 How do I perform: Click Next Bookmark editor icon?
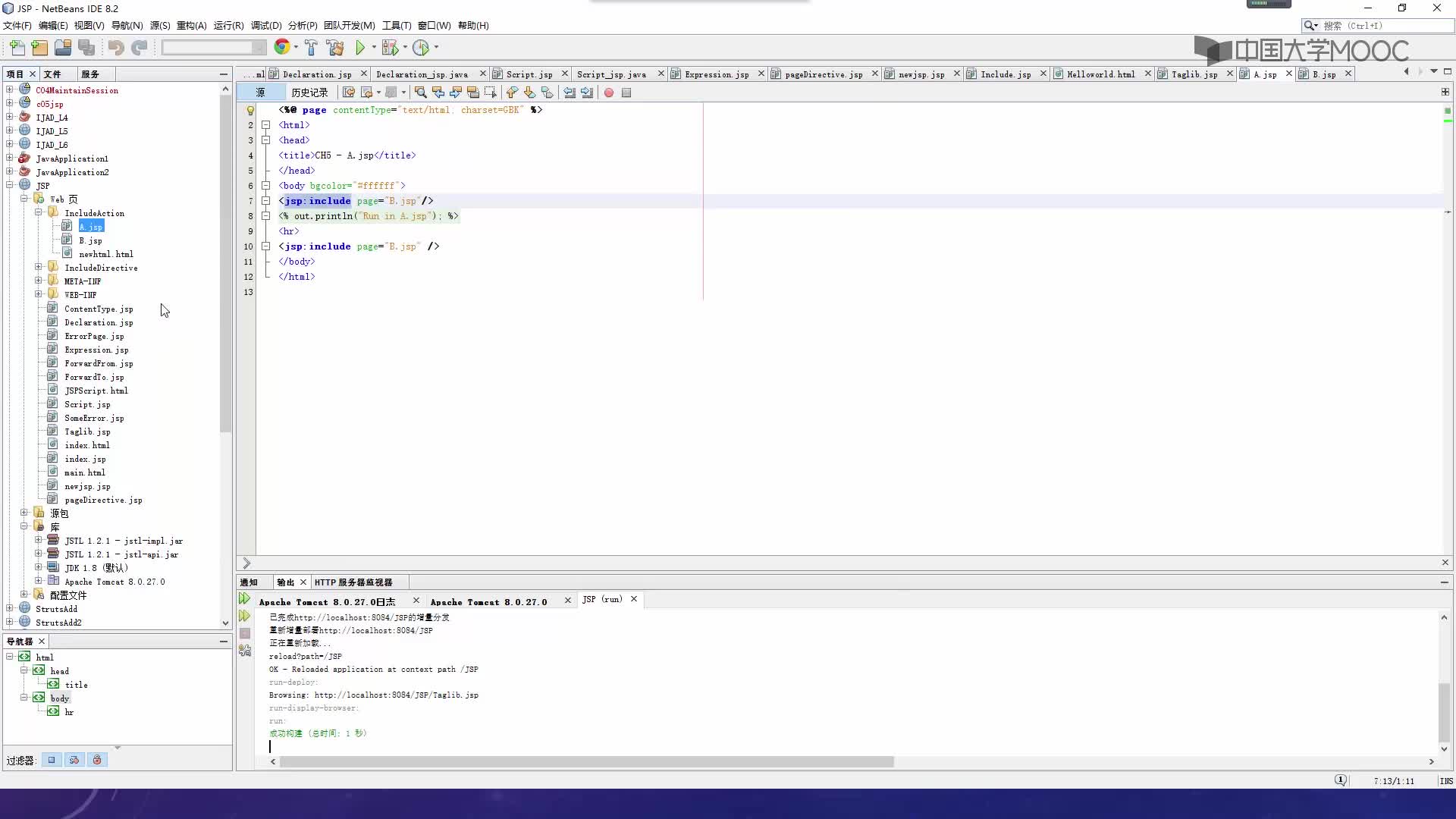(529, 93)
